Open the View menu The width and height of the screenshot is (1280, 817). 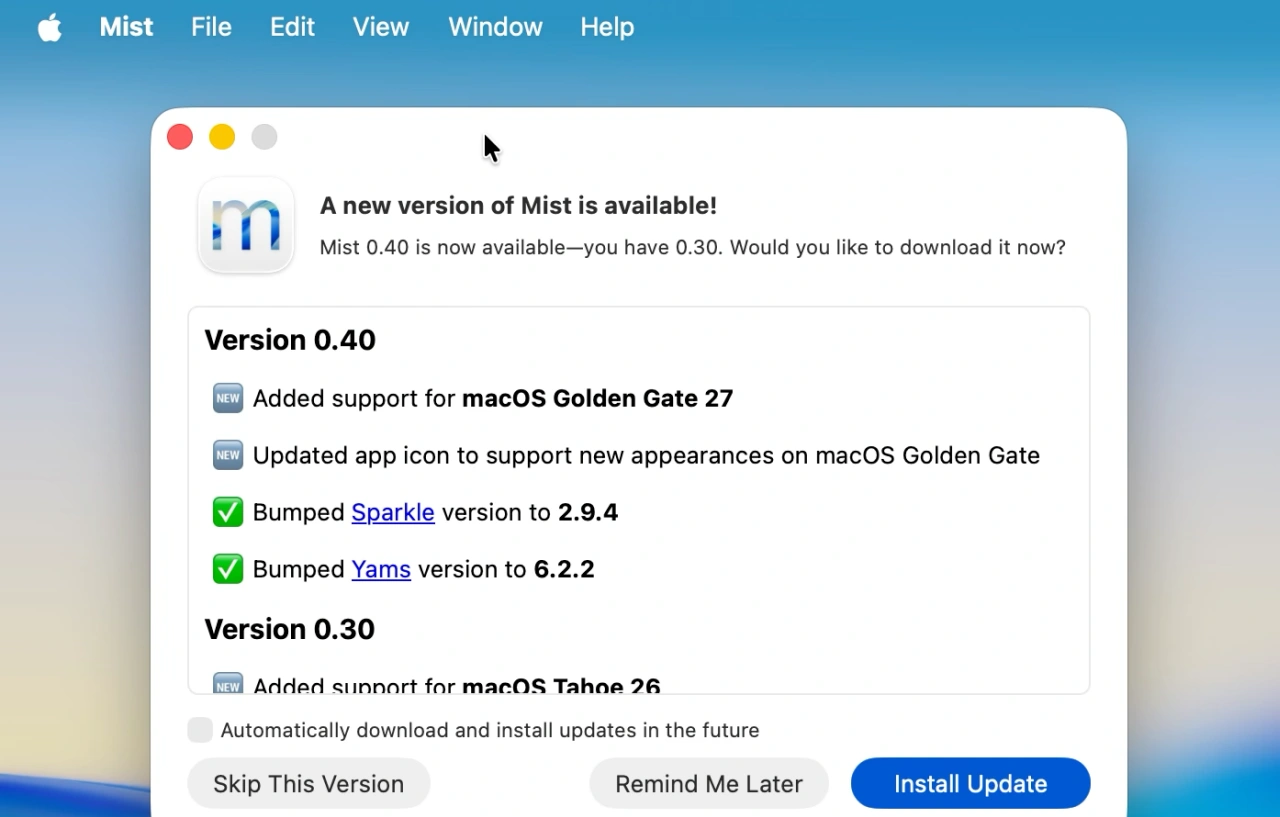[x=381, y=27]
